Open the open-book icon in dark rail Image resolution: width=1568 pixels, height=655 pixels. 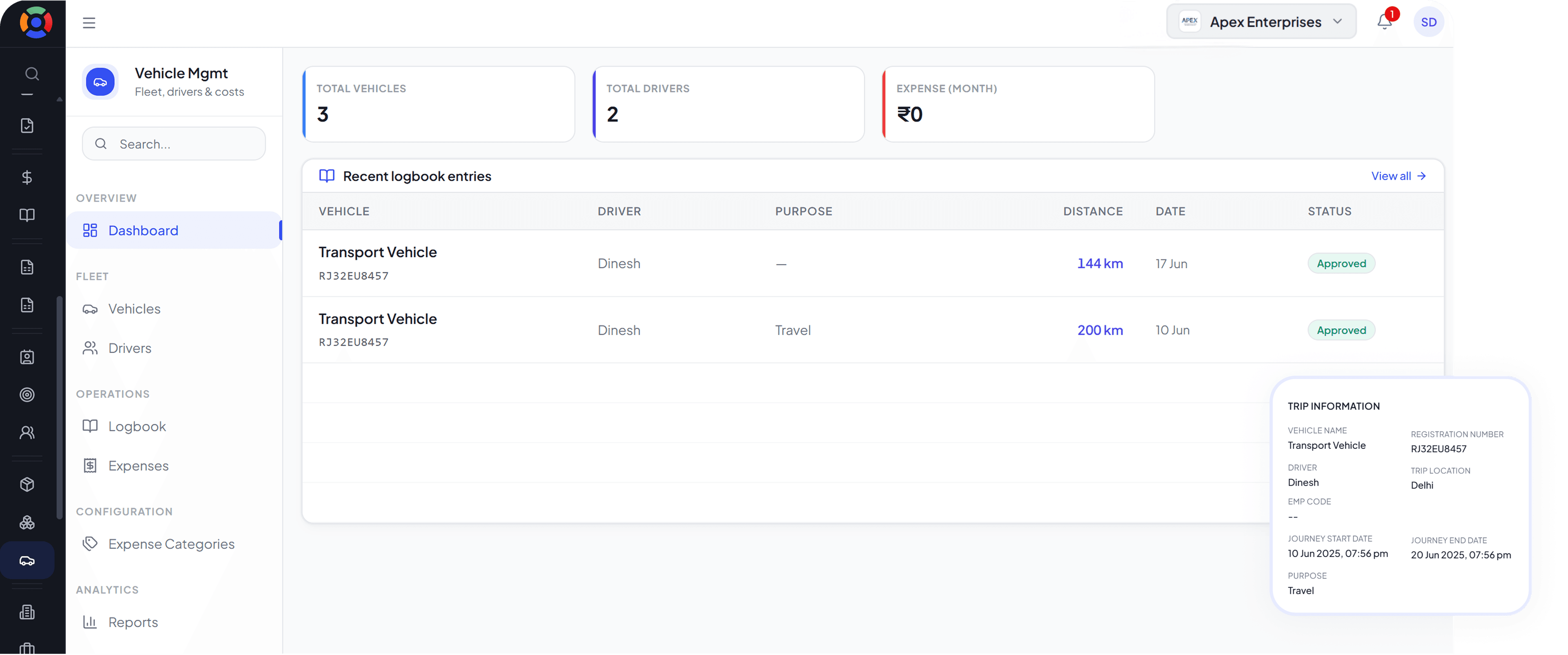[x=27, y=215]
